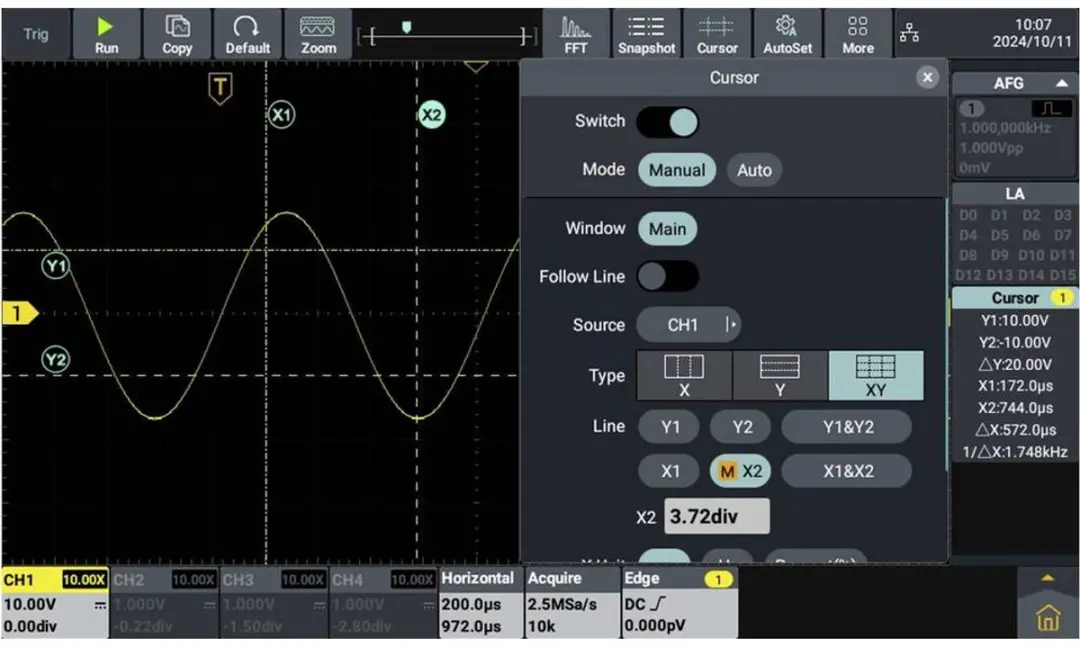
Task: Select the T trigger position marker
Action: 220,88
